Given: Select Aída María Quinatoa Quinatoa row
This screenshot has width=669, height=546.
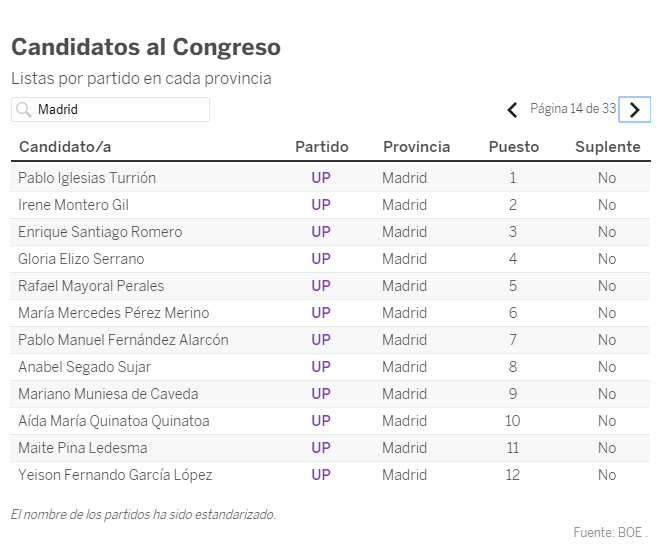Looking at the screenshot, I should pyautogui.click(x=330, y=421).
